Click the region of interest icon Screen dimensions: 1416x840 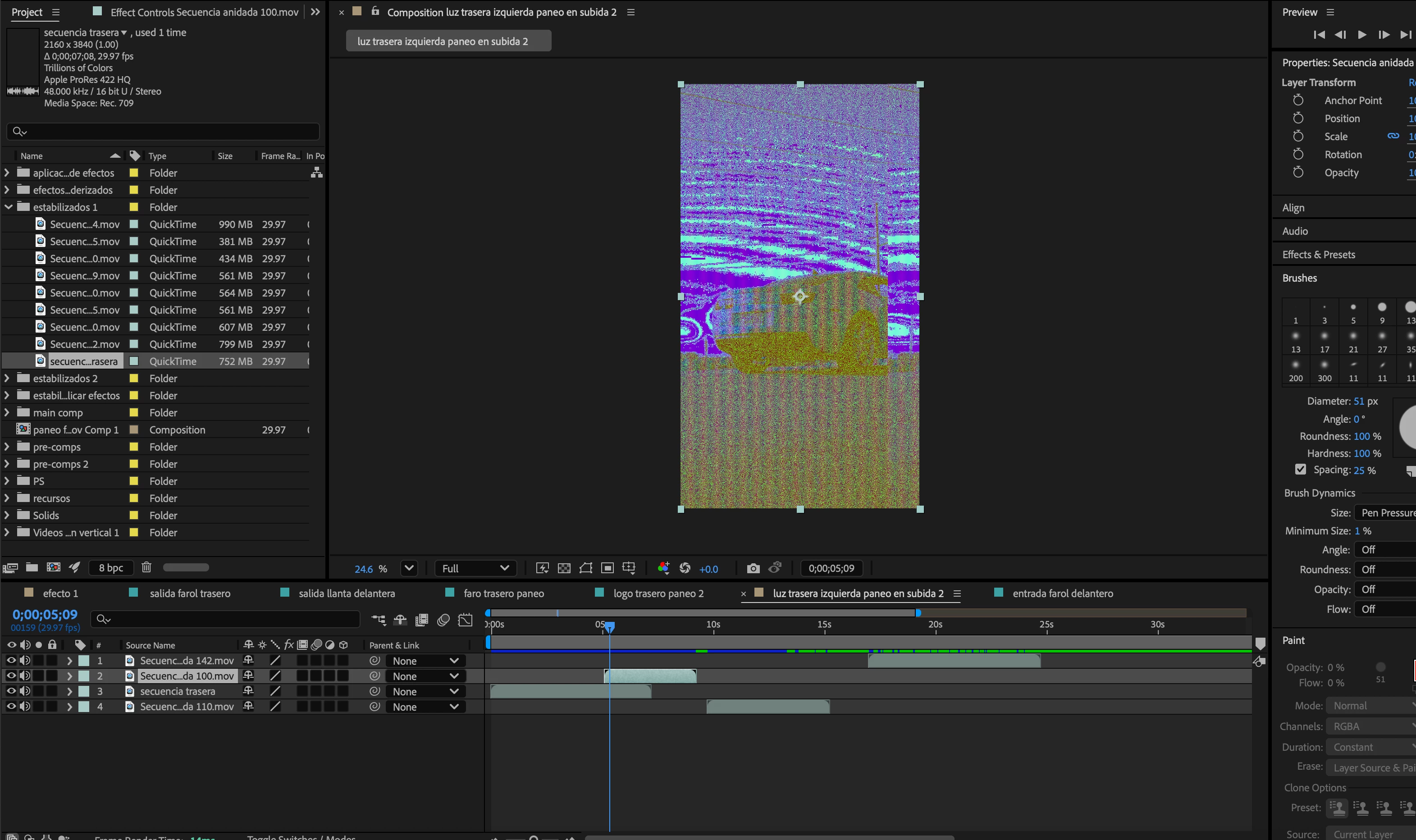(607, 568)
